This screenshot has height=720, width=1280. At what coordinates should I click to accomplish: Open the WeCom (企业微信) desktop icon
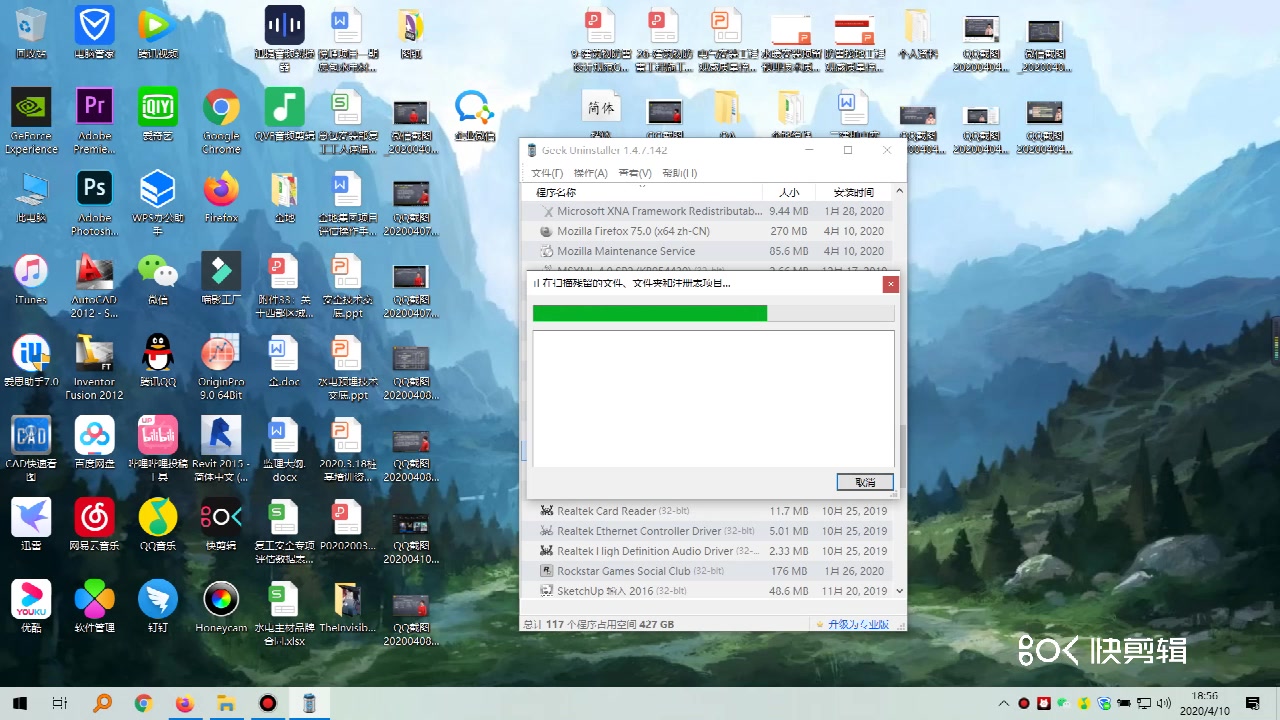pos(474,113)
